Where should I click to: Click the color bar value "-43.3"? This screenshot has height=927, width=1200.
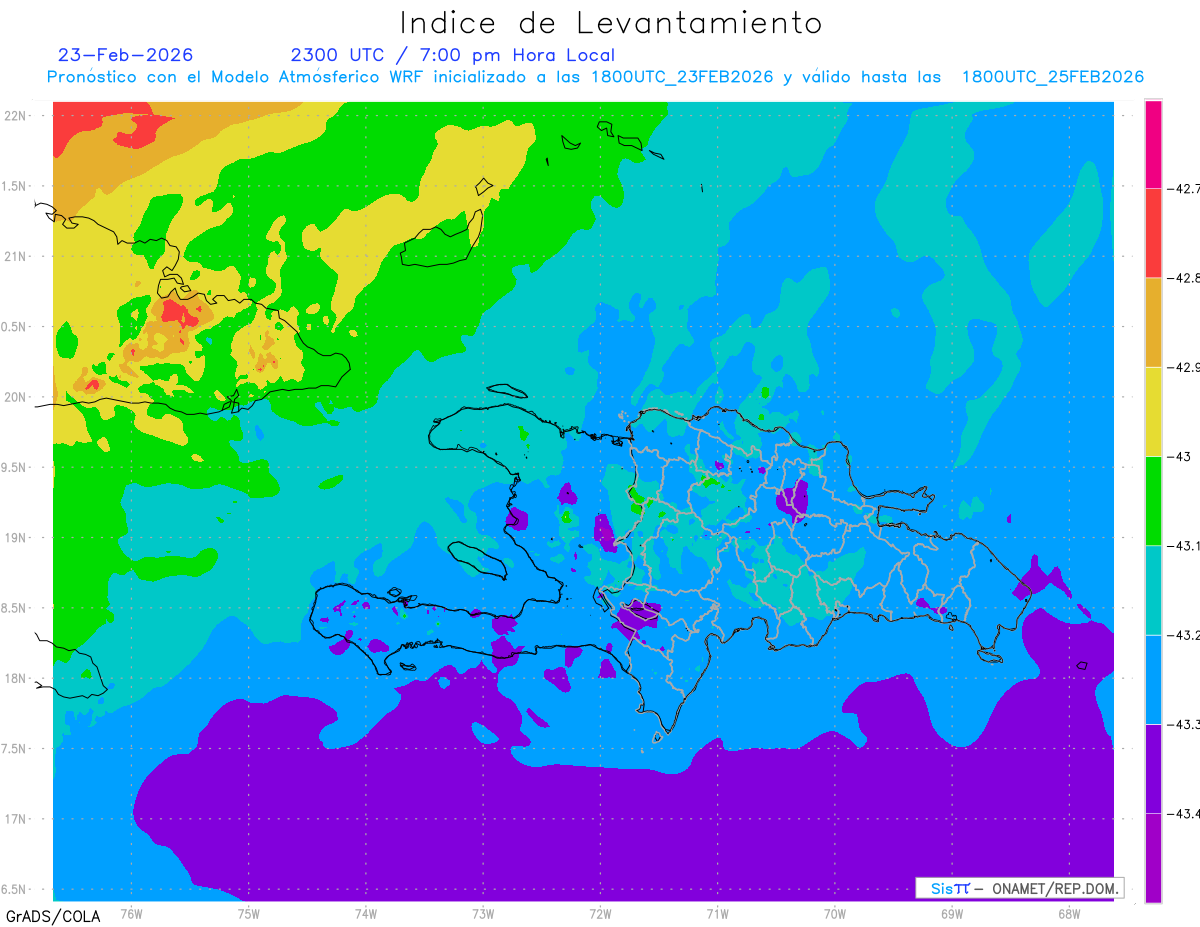click(x=1182, y=724)
